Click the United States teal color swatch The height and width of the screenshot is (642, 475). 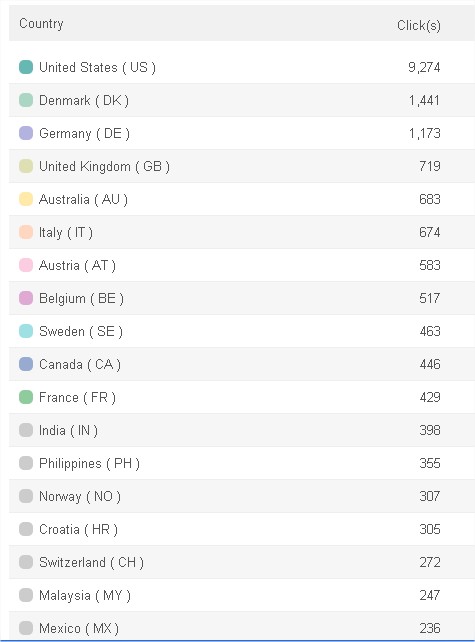(26, 67)
